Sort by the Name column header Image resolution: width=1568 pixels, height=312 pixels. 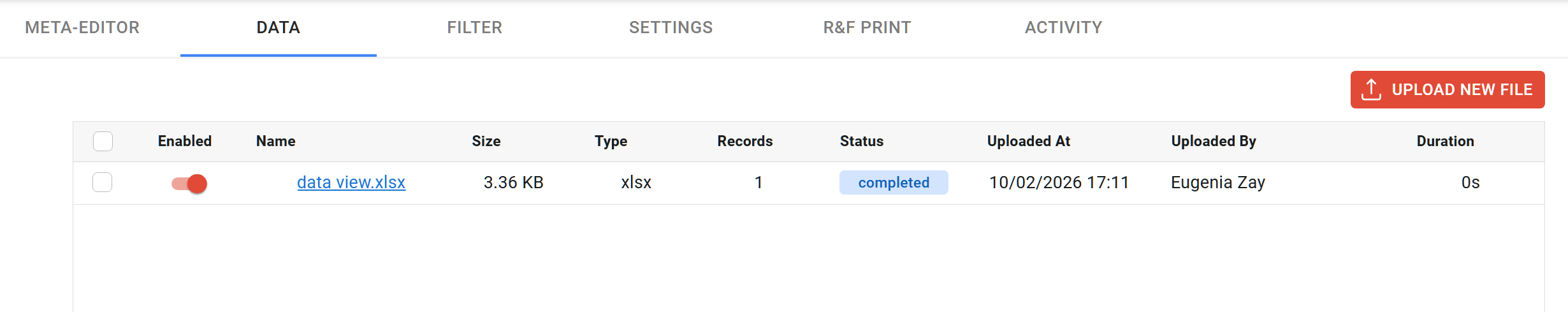[276, 141]
